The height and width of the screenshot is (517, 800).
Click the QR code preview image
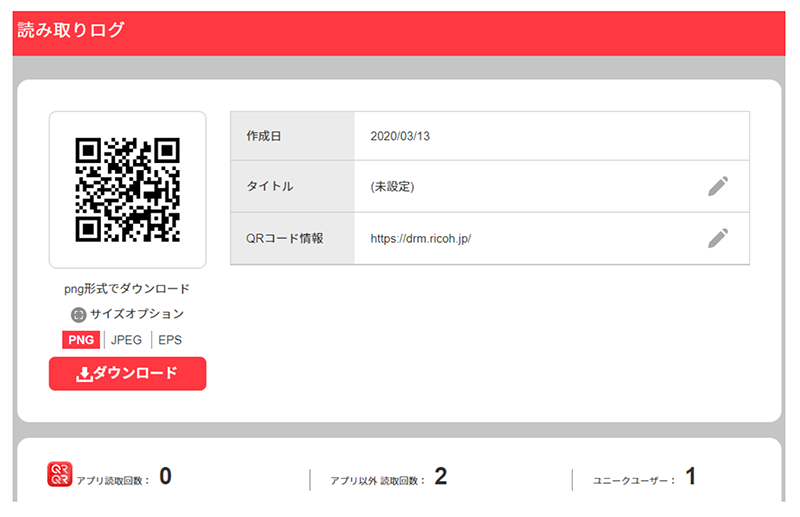pyautogui.click(x=127, y=189)
